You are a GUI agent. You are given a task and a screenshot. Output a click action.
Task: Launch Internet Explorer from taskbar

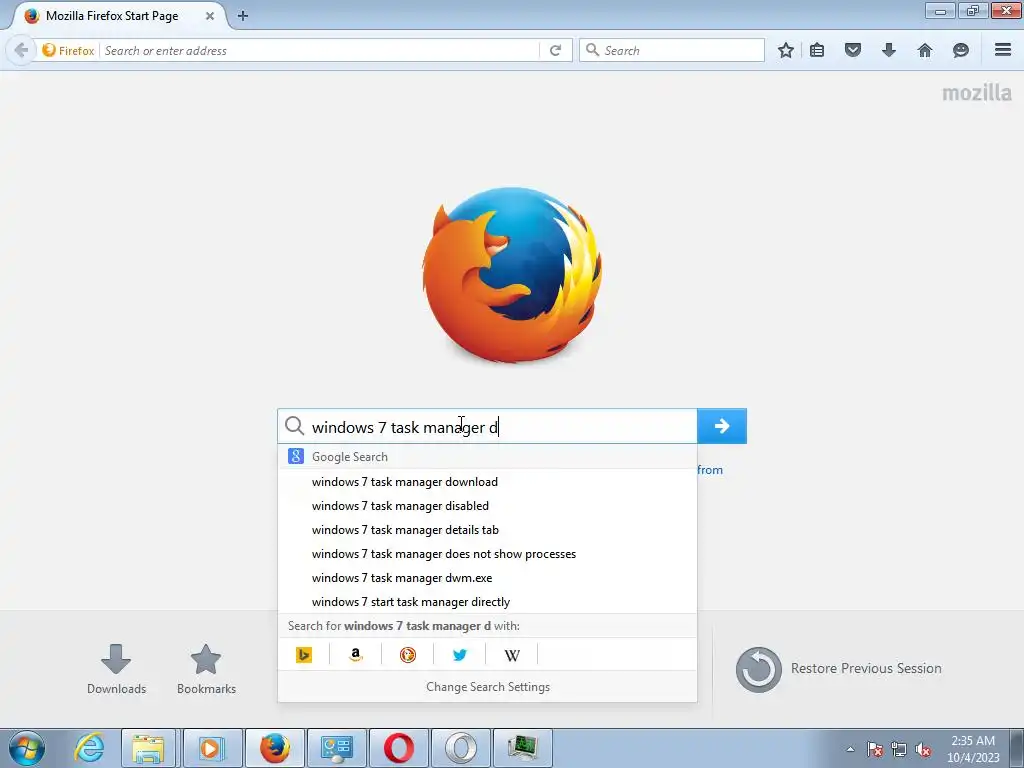pyautogui.click(x=89, y=748)
